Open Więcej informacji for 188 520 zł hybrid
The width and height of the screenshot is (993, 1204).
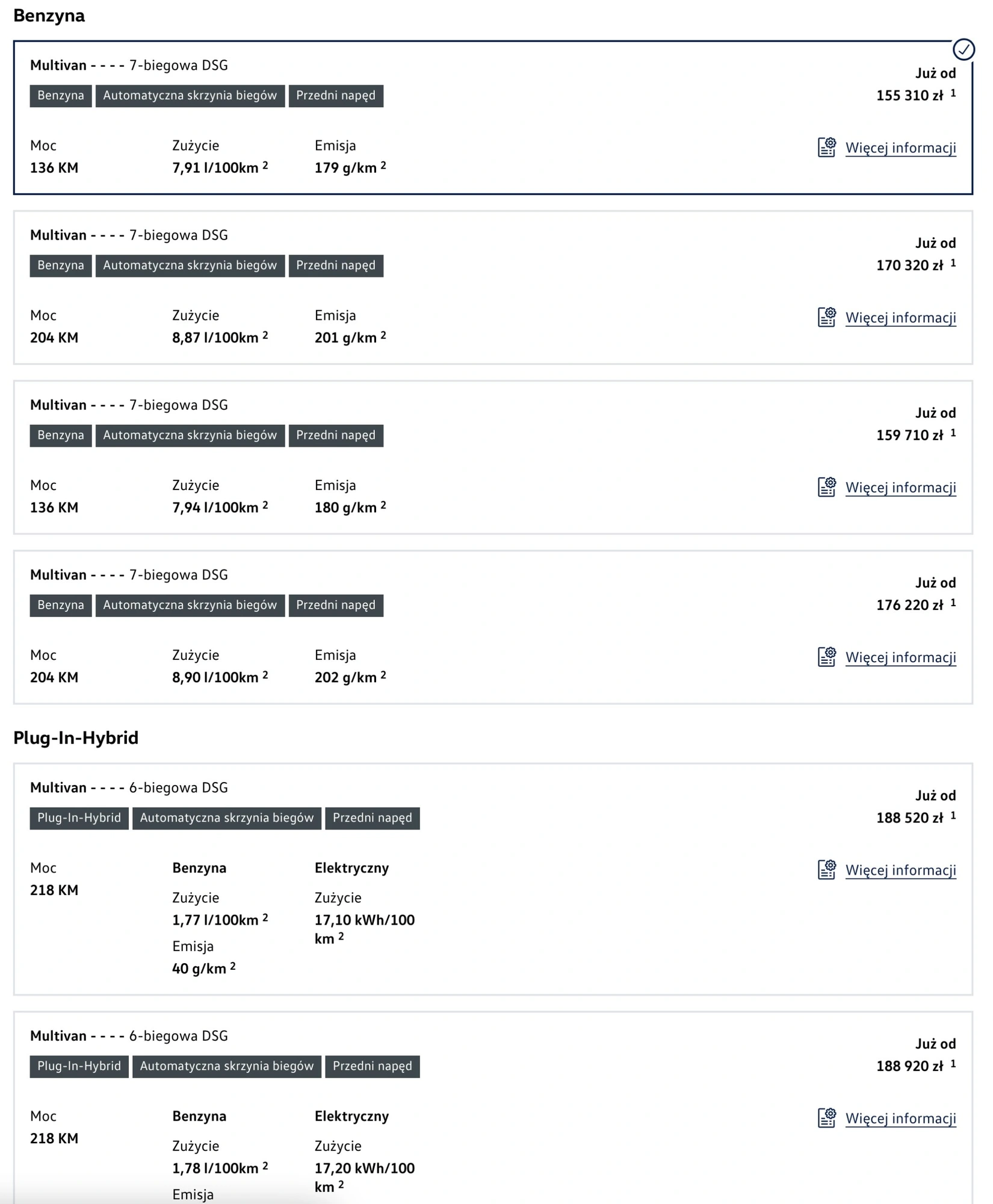pyautogui.click(x=900, y=870)
